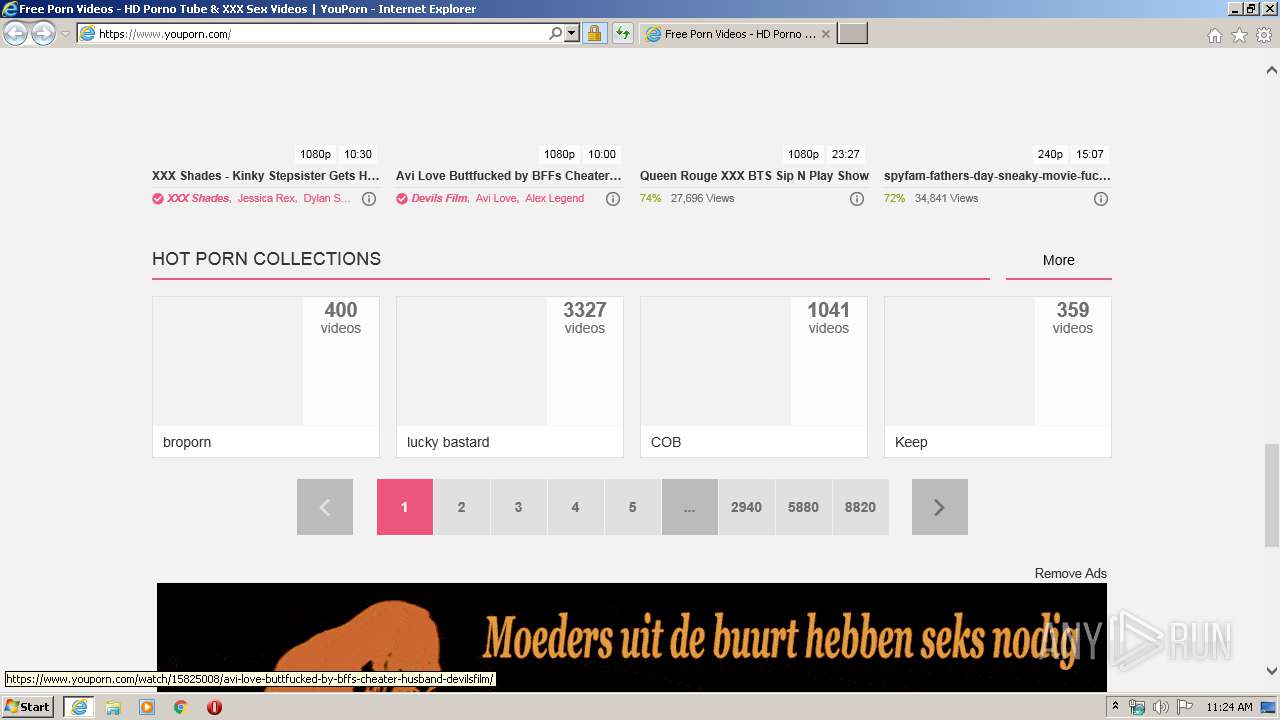Open info icon for spyfam video
The image size is (1280, 720).
point(1101,199)
